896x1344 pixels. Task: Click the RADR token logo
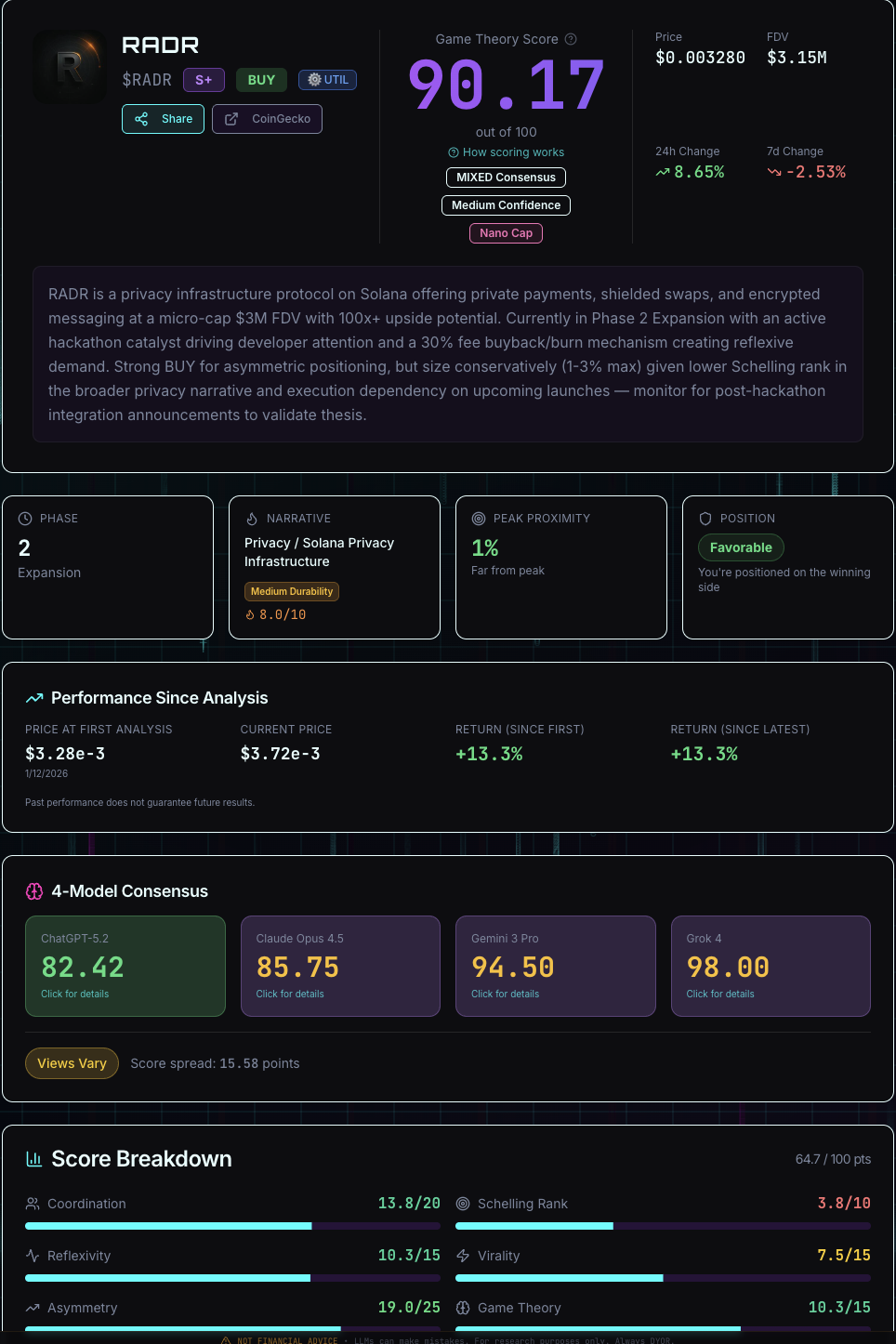68,66
